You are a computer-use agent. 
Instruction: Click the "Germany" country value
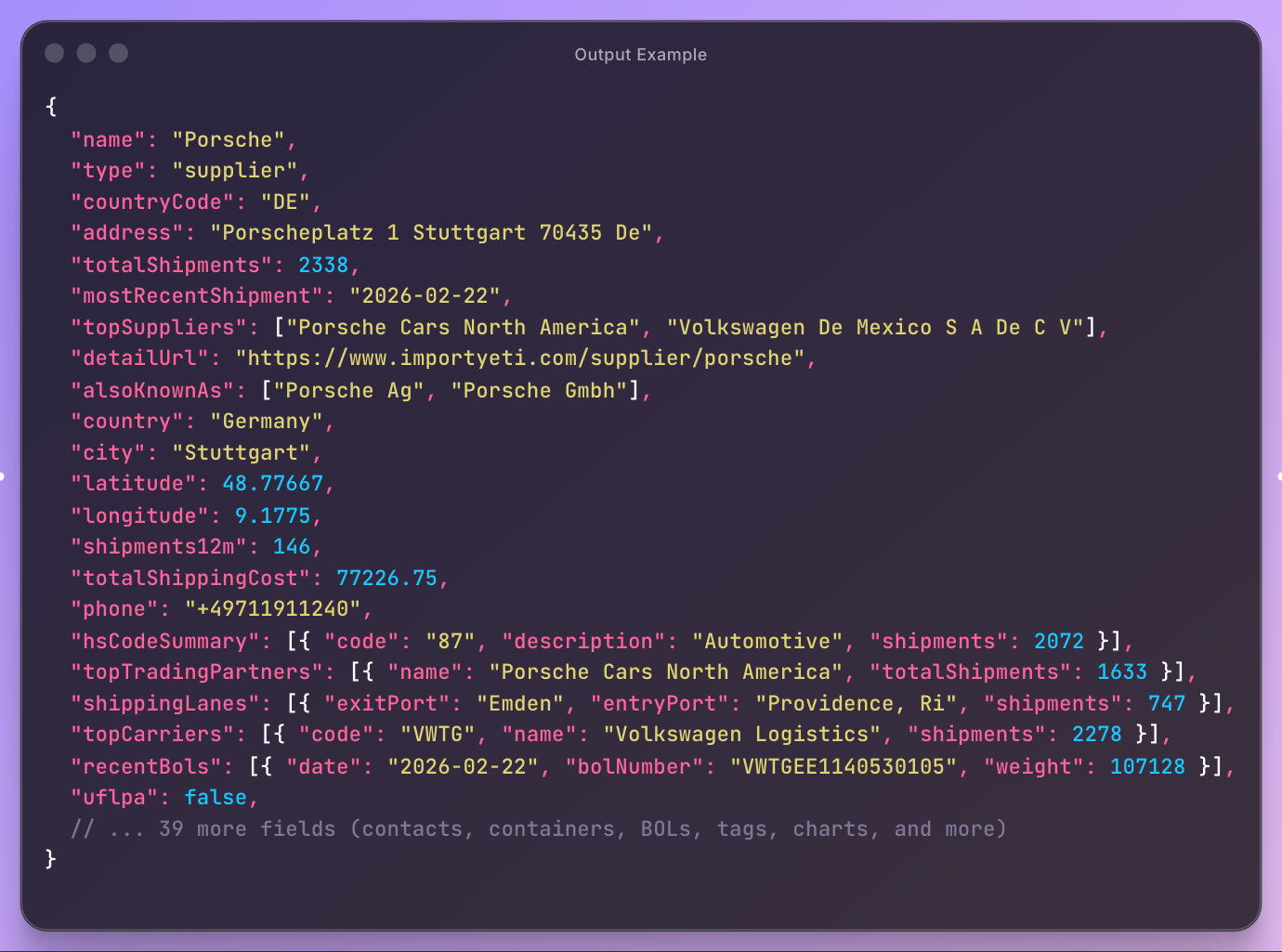click(267, 422)
